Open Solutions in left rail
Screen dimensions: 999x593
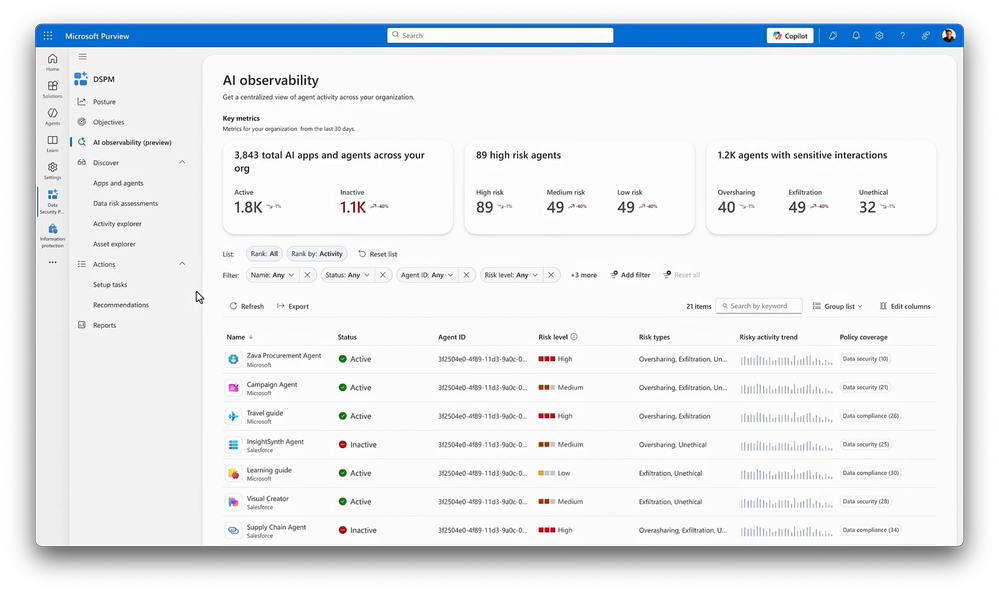pos(52,89)
